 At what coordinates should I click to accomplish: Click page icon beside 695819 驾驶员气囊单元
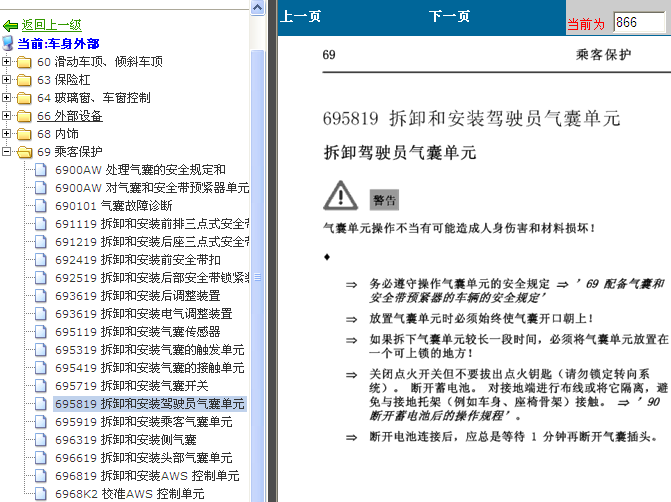pyautogui.click(x=41, y=404)
